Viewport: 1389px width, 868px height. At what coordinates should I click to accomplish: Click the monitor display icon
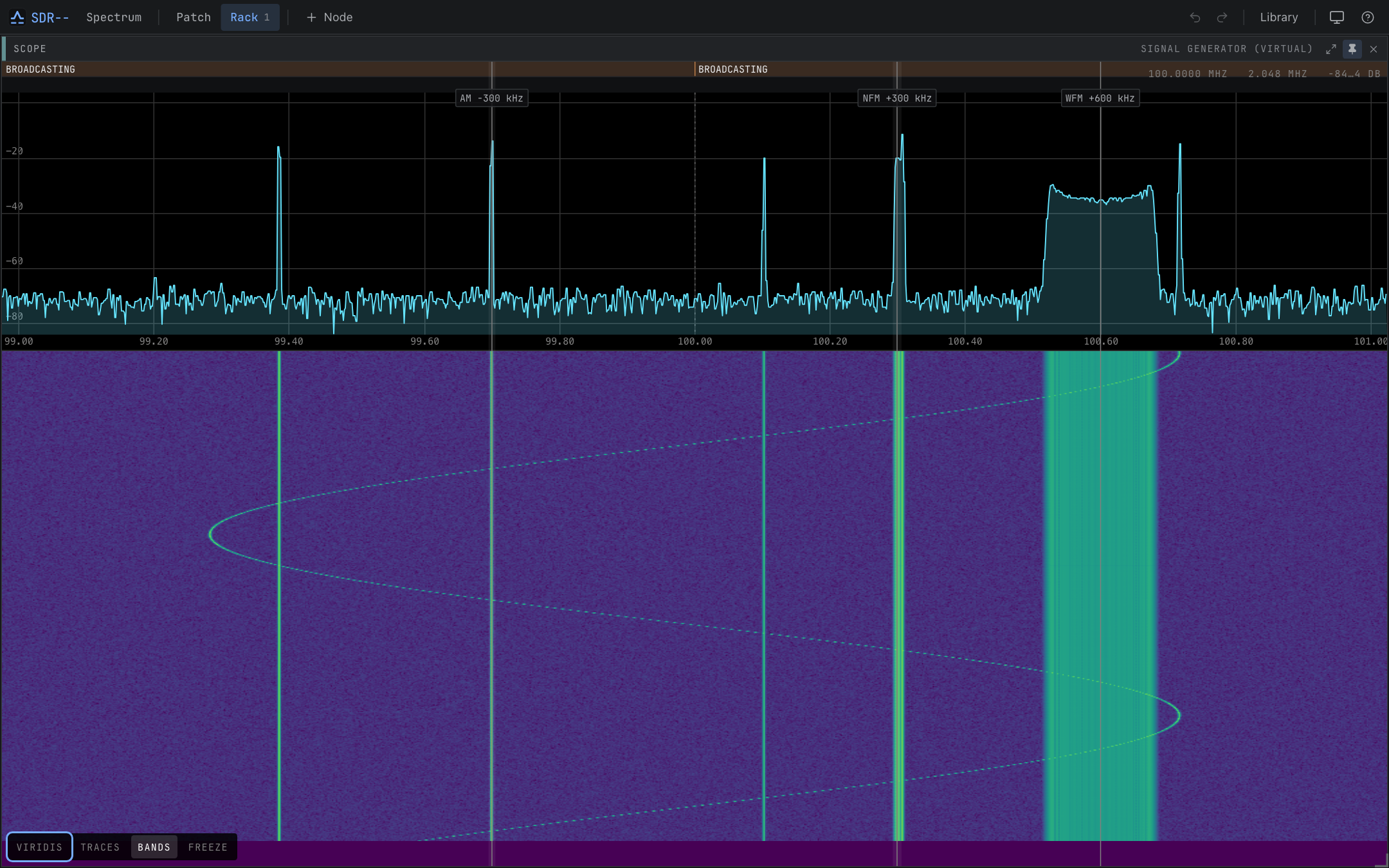click(x=1337, y=17)
